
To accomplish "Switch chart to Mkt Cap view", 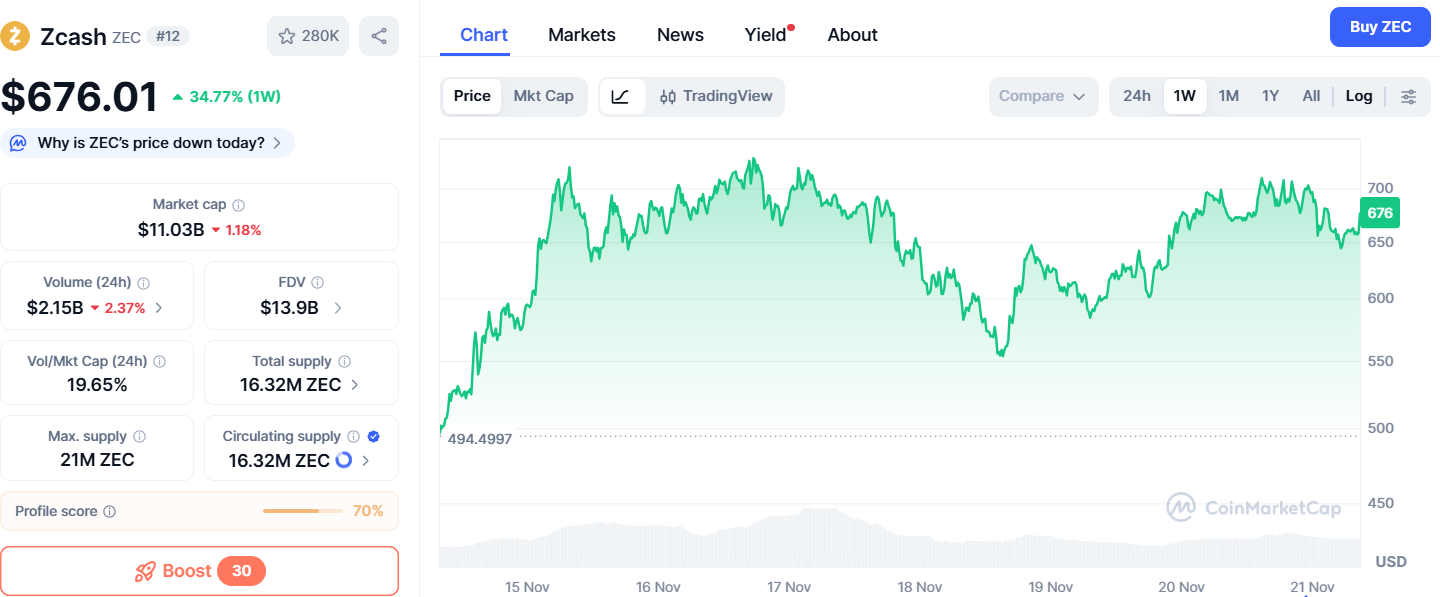I will click(x=543, y=96).
